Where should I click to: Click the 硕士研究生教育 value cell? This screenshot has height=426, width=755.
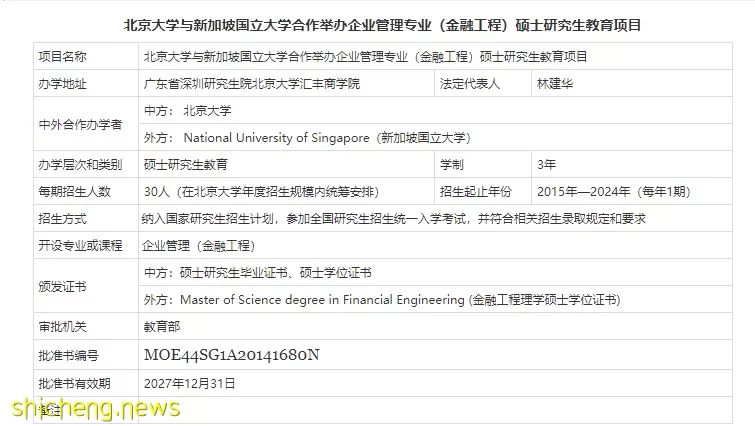click(x=286, y=164)
